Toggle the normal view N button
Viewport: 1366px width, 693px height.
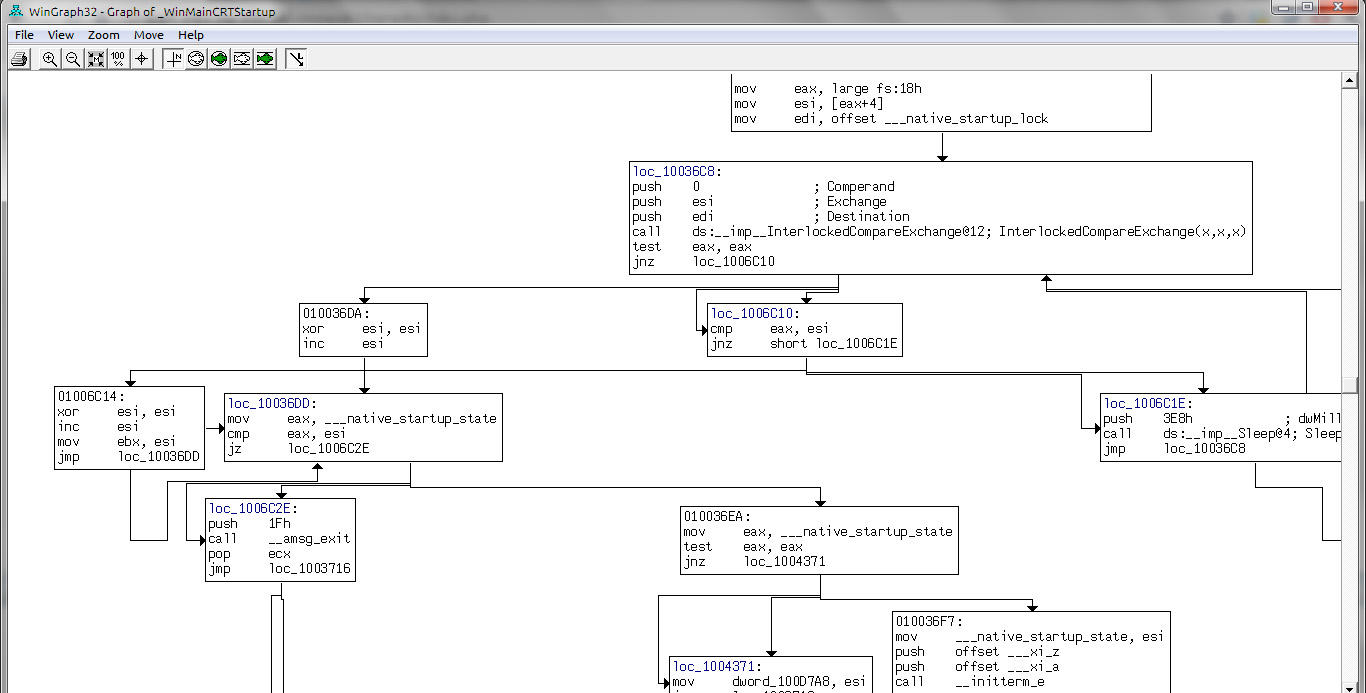click(174, 59)
